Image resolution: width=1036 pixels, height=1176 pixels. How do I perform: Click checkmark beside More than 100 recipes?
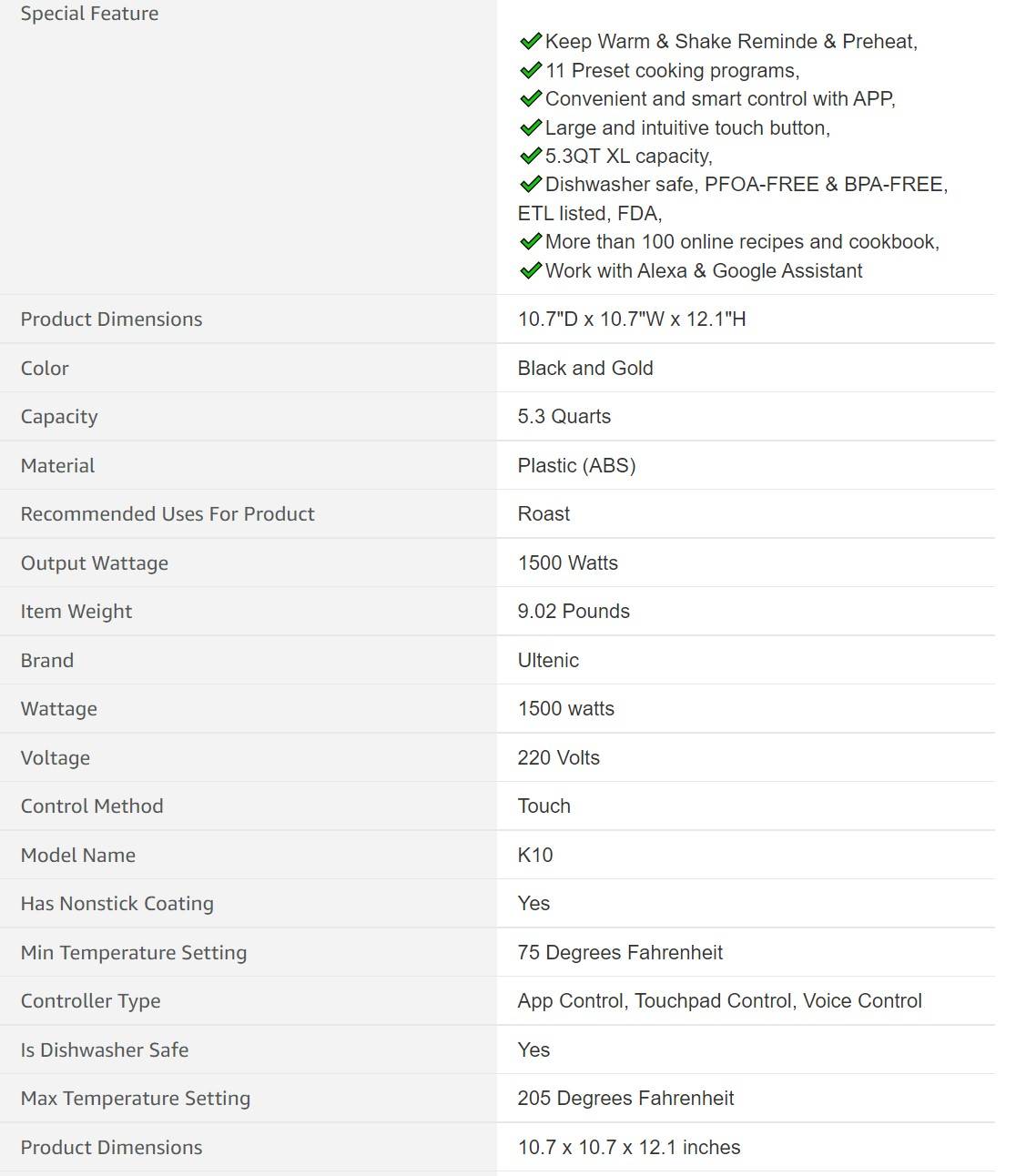tap(531, 241)
